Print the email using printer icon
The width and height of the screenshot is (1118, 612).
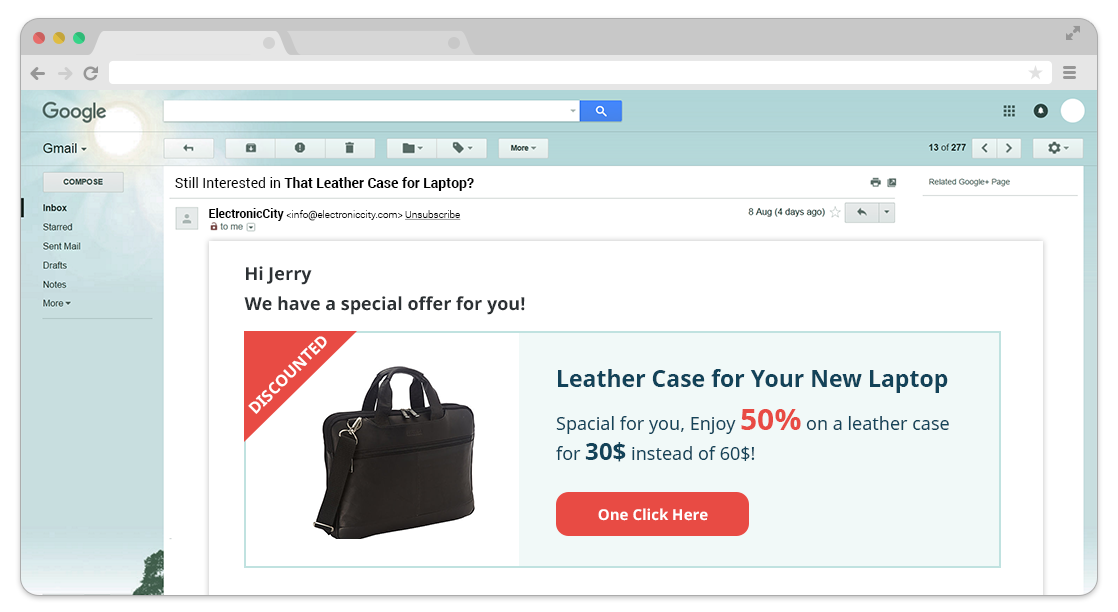click(x=876, y=183)
